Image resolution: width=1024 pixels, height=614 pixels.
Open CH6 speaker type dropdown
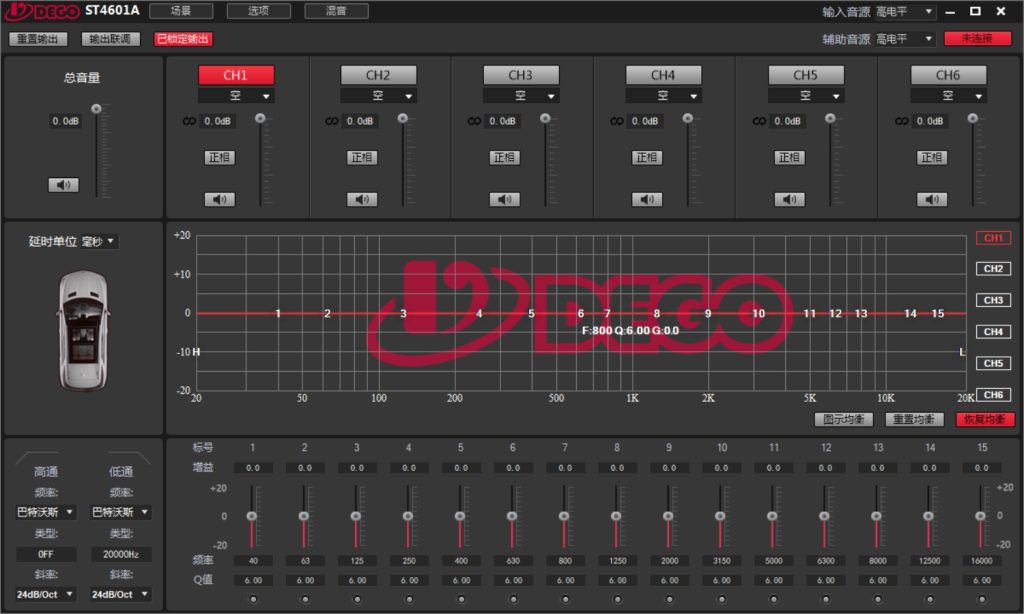[948, 96]
